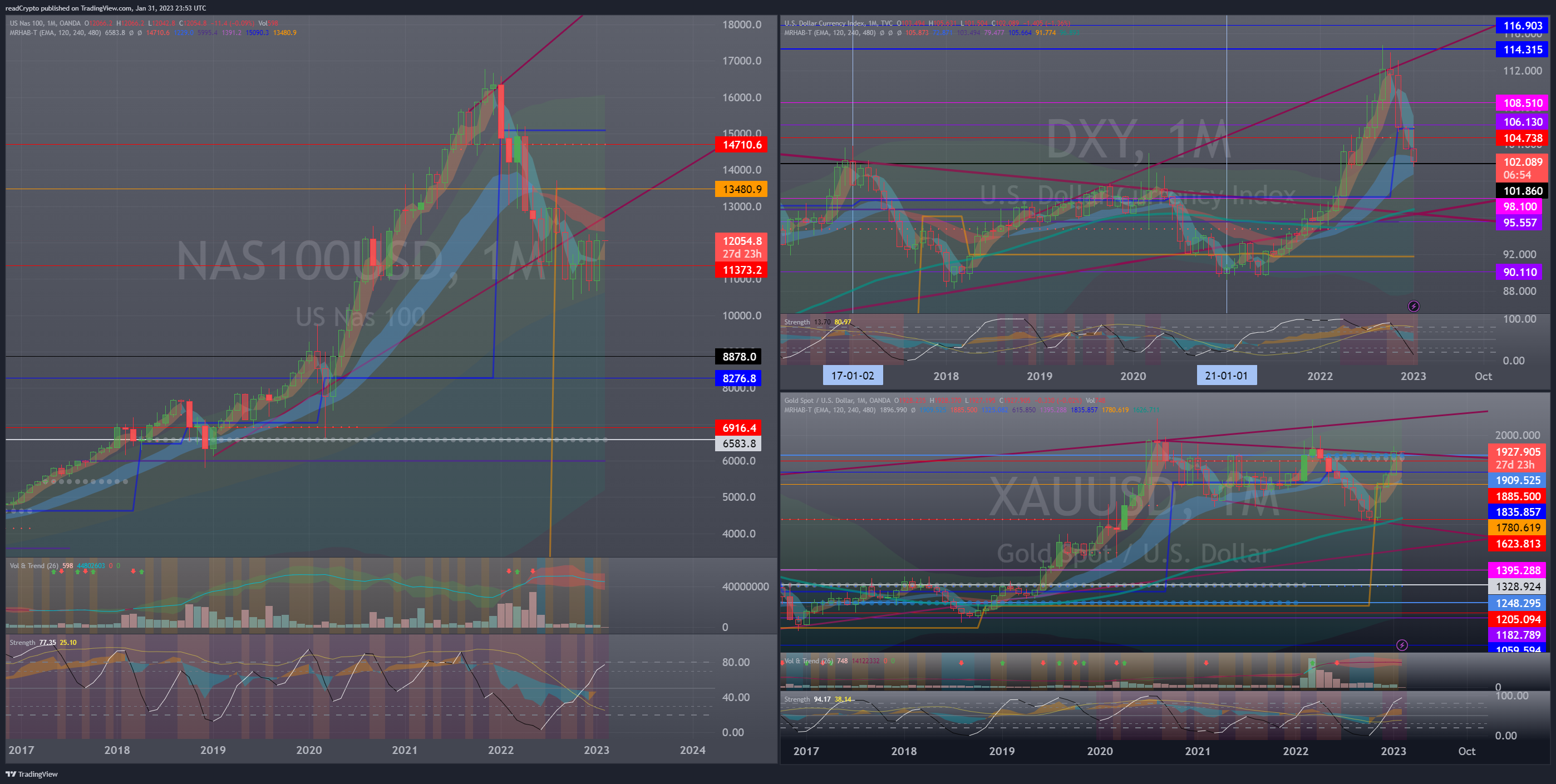Click the red 1205.094 level label
The width and height of the screenshot is (1556, 784).
[x=1516, y=620]
